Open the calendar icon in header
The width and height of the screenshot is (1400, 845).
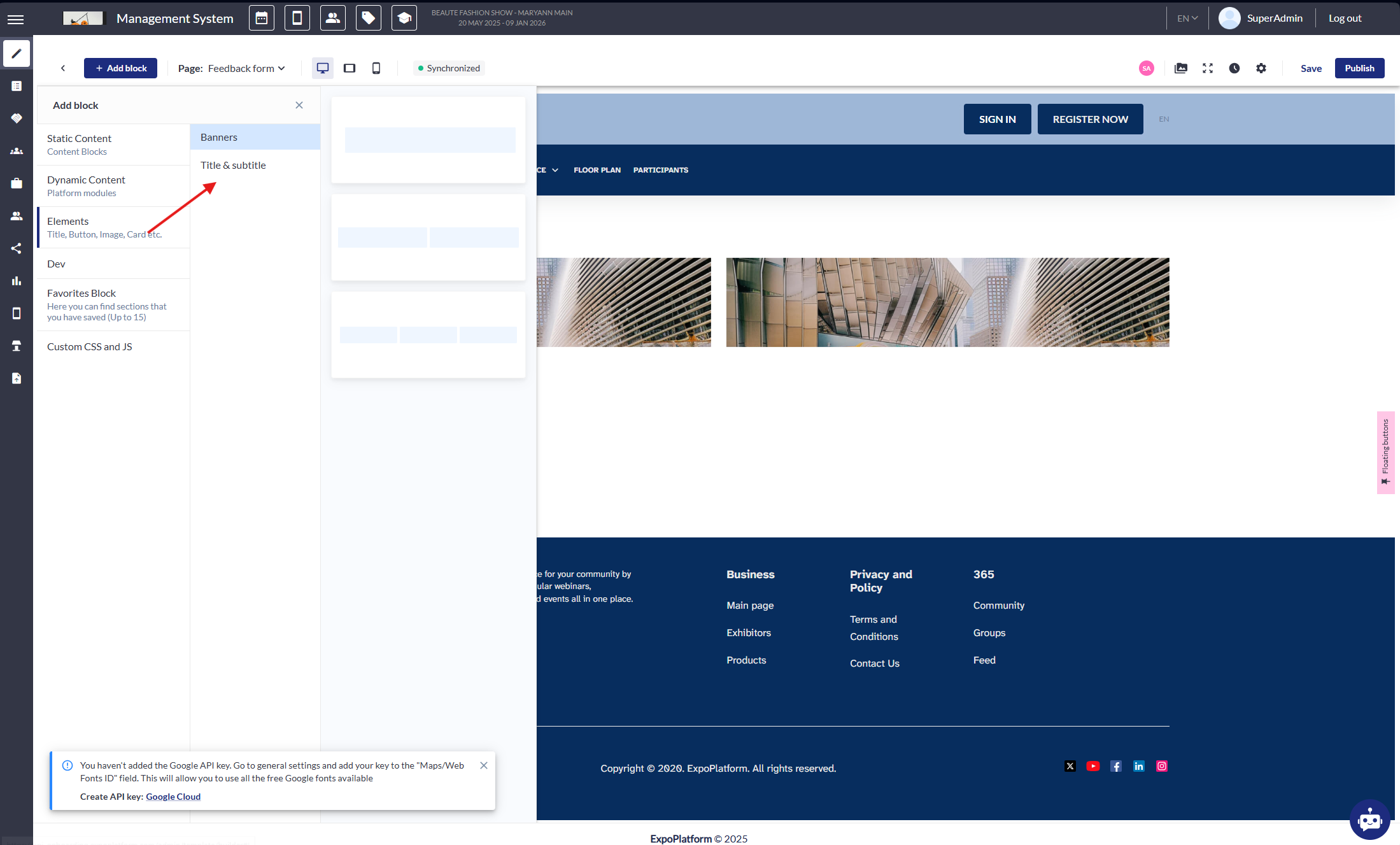261,18
